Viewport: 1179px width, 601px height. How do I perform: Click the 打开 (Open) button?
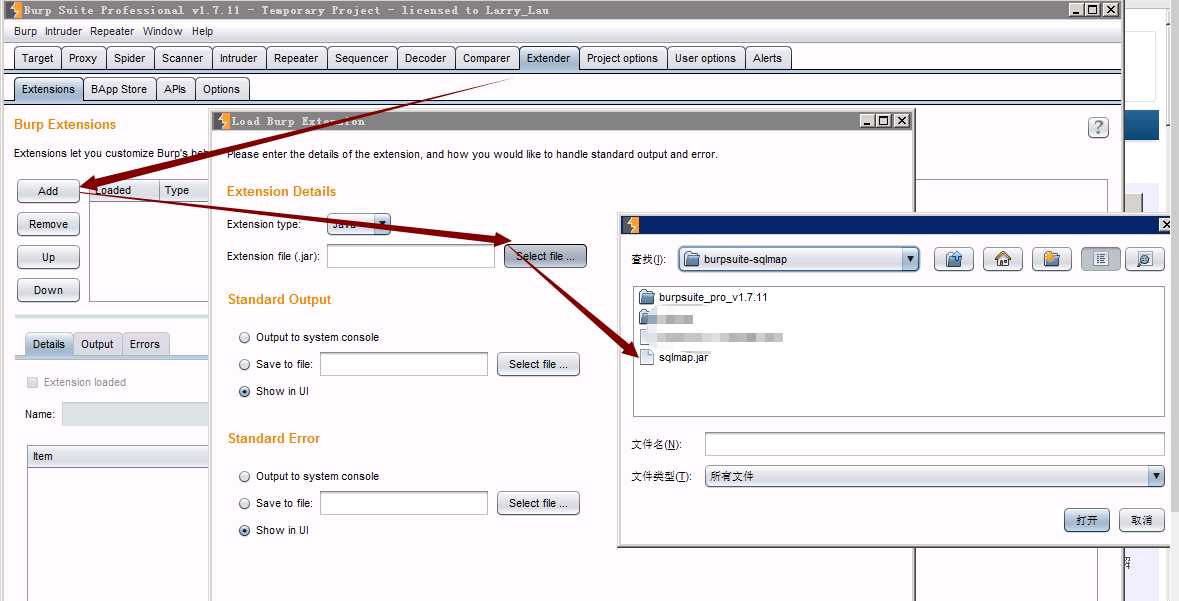click(1087, 520)
